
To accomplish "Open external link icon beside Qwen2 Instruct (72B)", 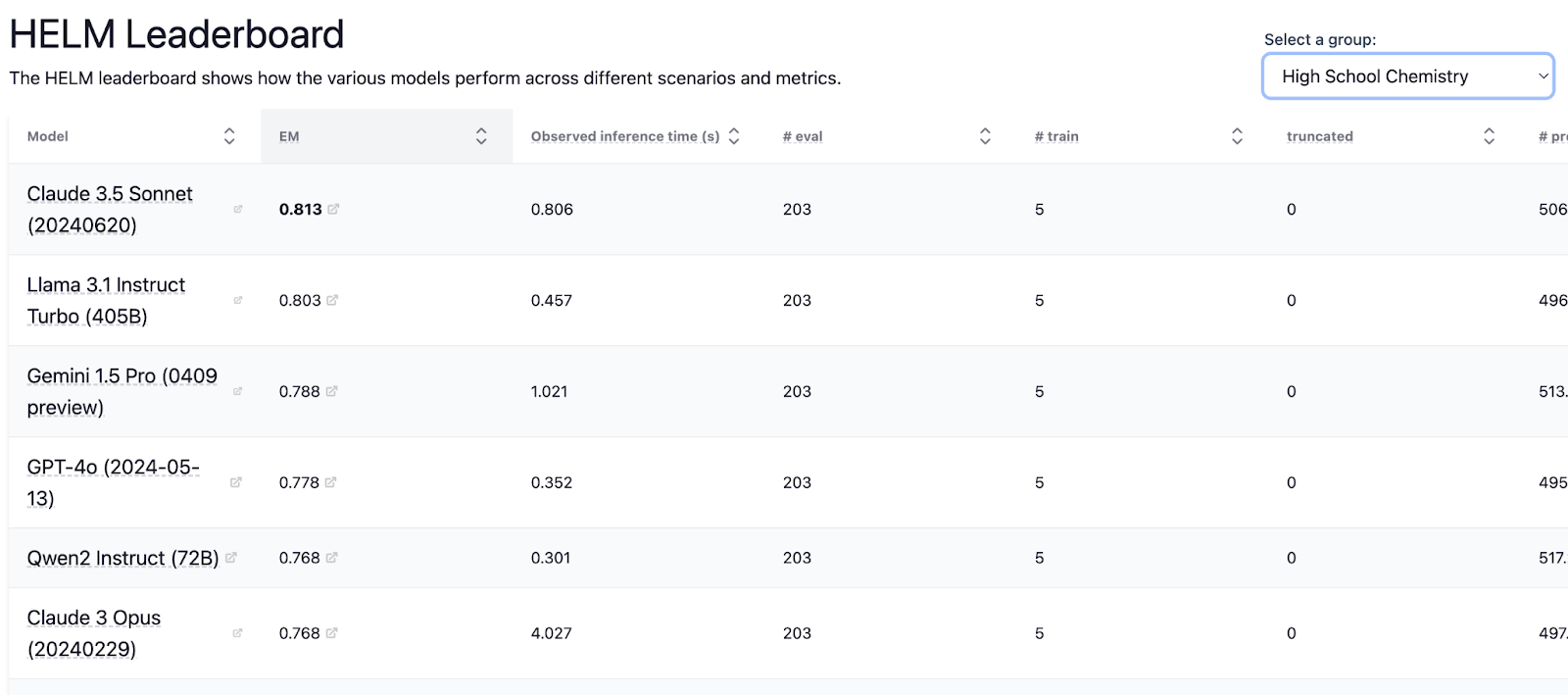I will click(x=231, y=558).
